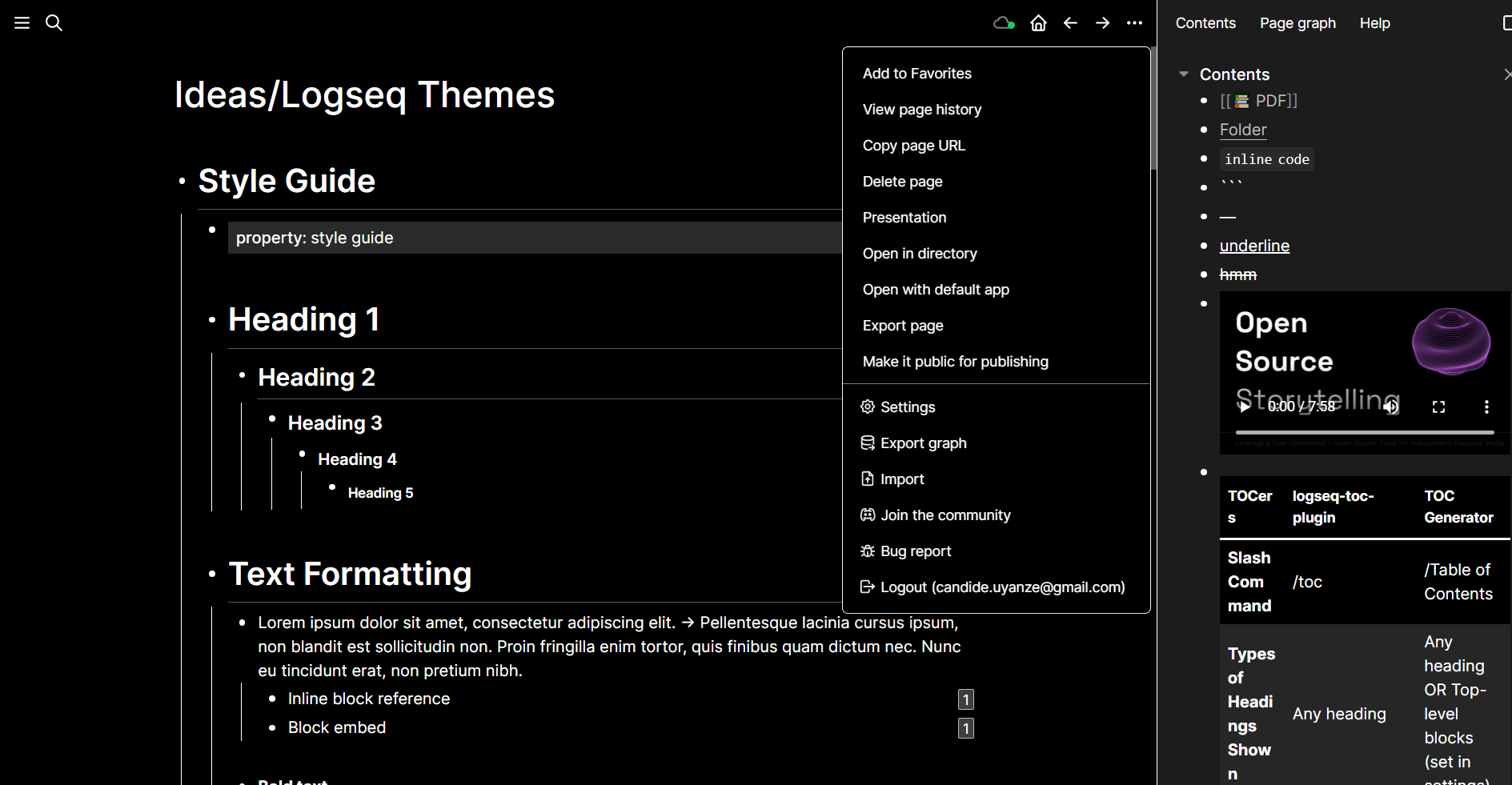The width and height of the screenshot is (1512, 785).
Task: Close the three-dots more menu
Action: [1134, 23]
